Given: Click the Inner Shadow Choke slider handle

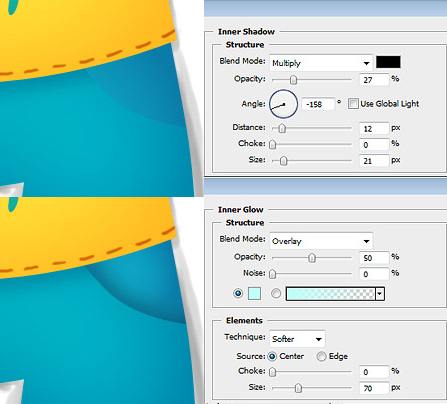Looking at the screenshot, I should coord(273,144).
